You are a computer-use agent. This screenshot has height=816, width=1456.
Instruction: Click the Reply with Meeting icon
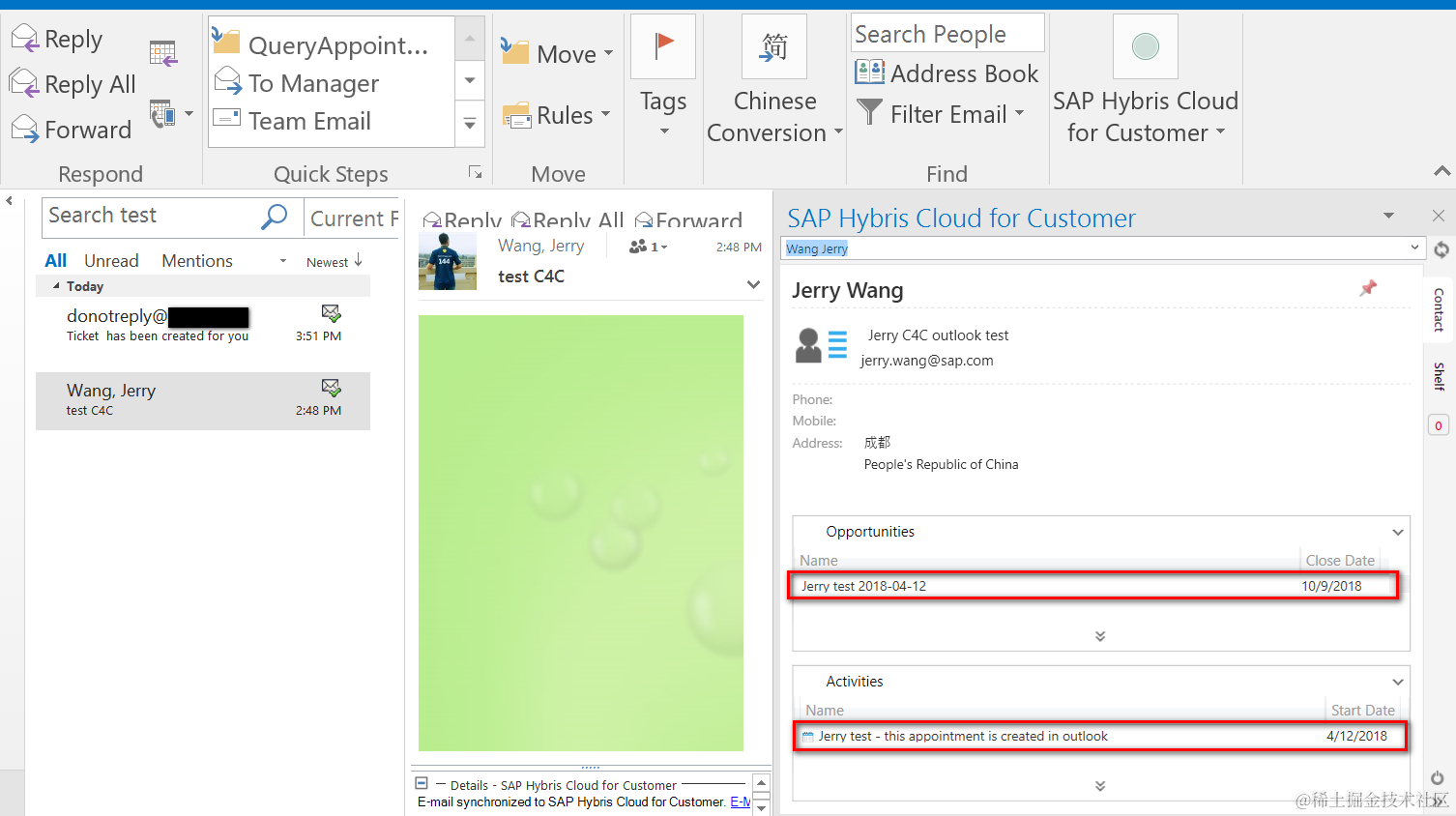click(163, 53)
